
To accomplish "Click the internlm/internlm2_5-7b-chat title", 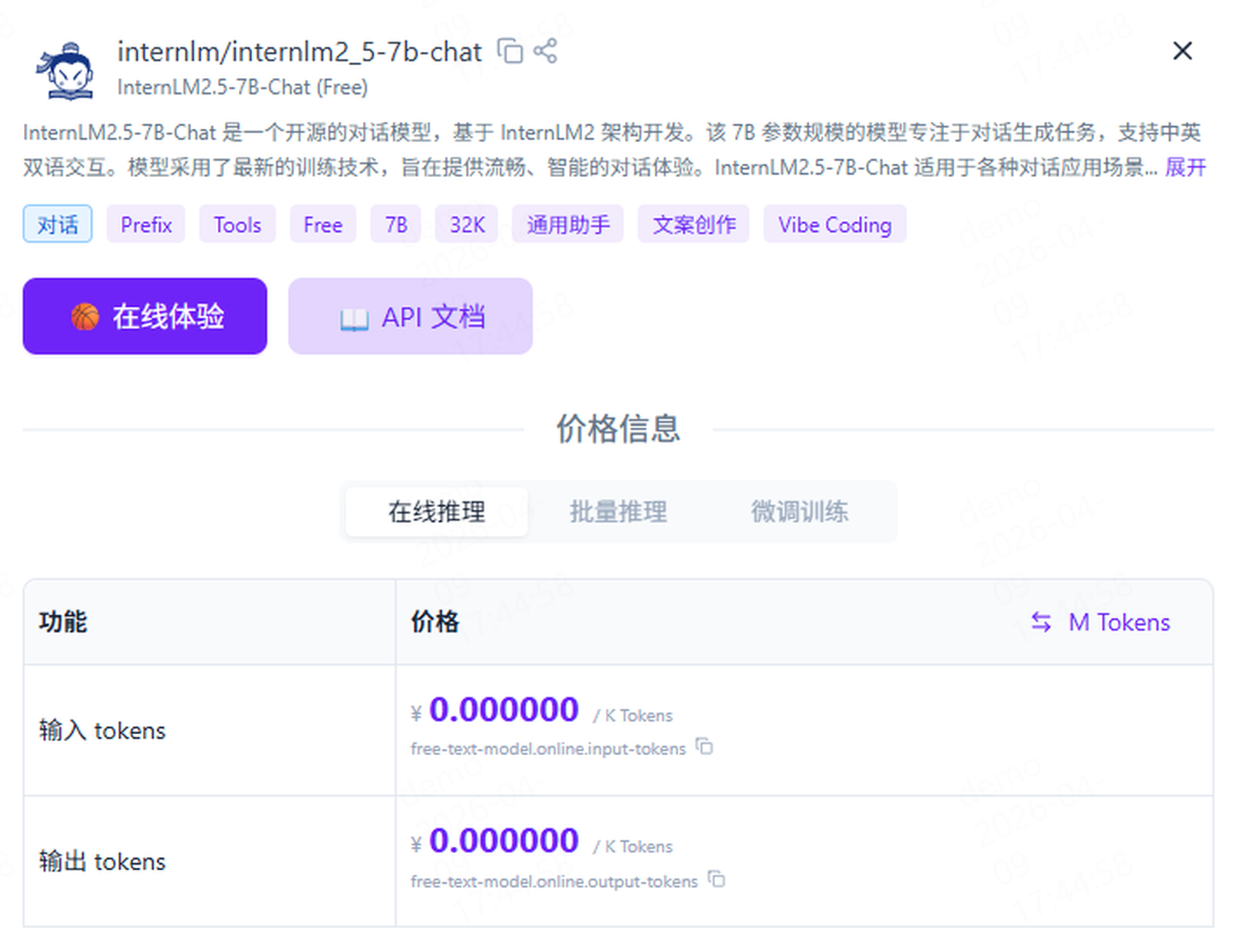I will click(300, 52).
